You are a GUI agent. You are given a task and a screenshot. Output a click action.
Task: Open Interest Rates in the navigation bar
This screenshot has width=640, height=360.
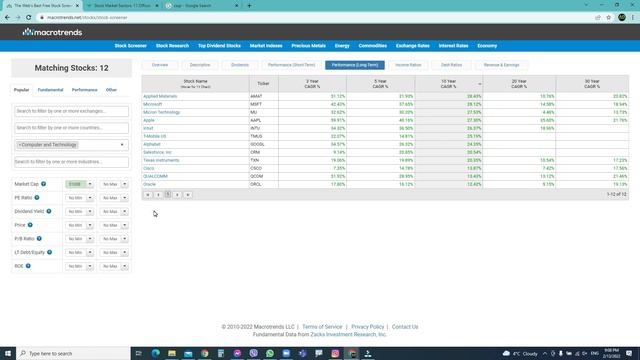(453, 46)
